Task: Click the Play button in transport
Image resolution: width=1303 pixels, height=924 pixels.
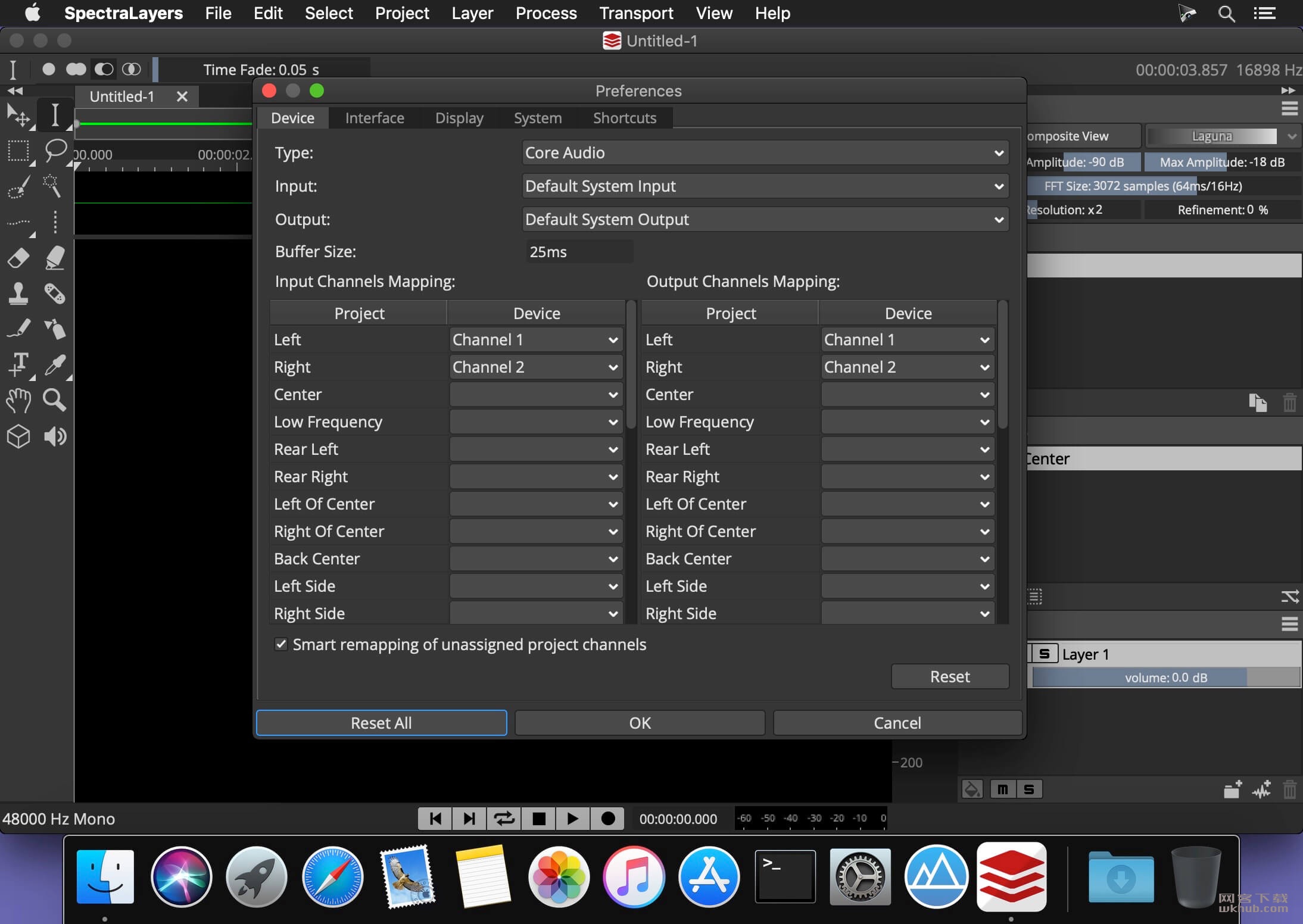Action: point(572,819)
